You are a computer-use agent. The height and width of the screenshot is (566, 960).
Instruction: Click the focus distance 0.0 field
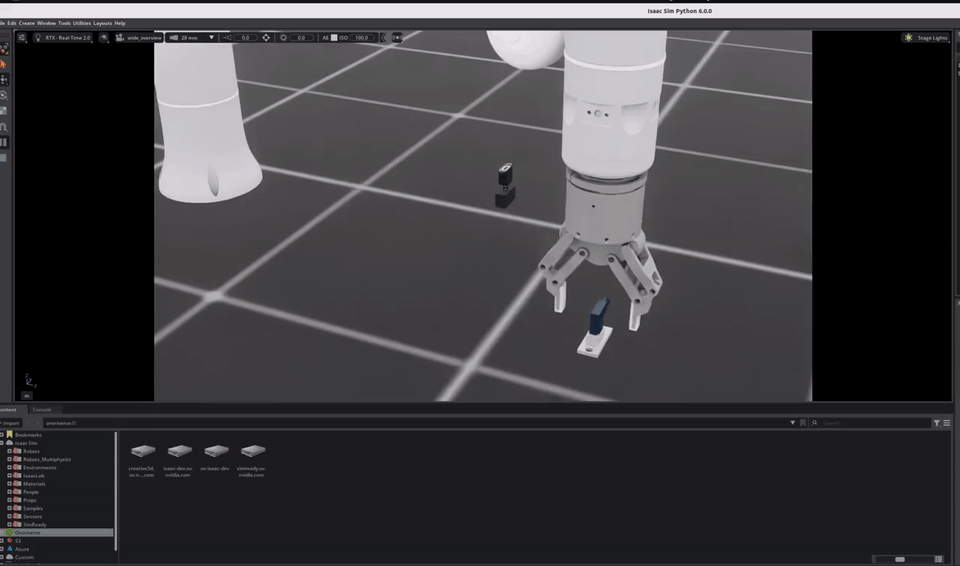[246, 37]
